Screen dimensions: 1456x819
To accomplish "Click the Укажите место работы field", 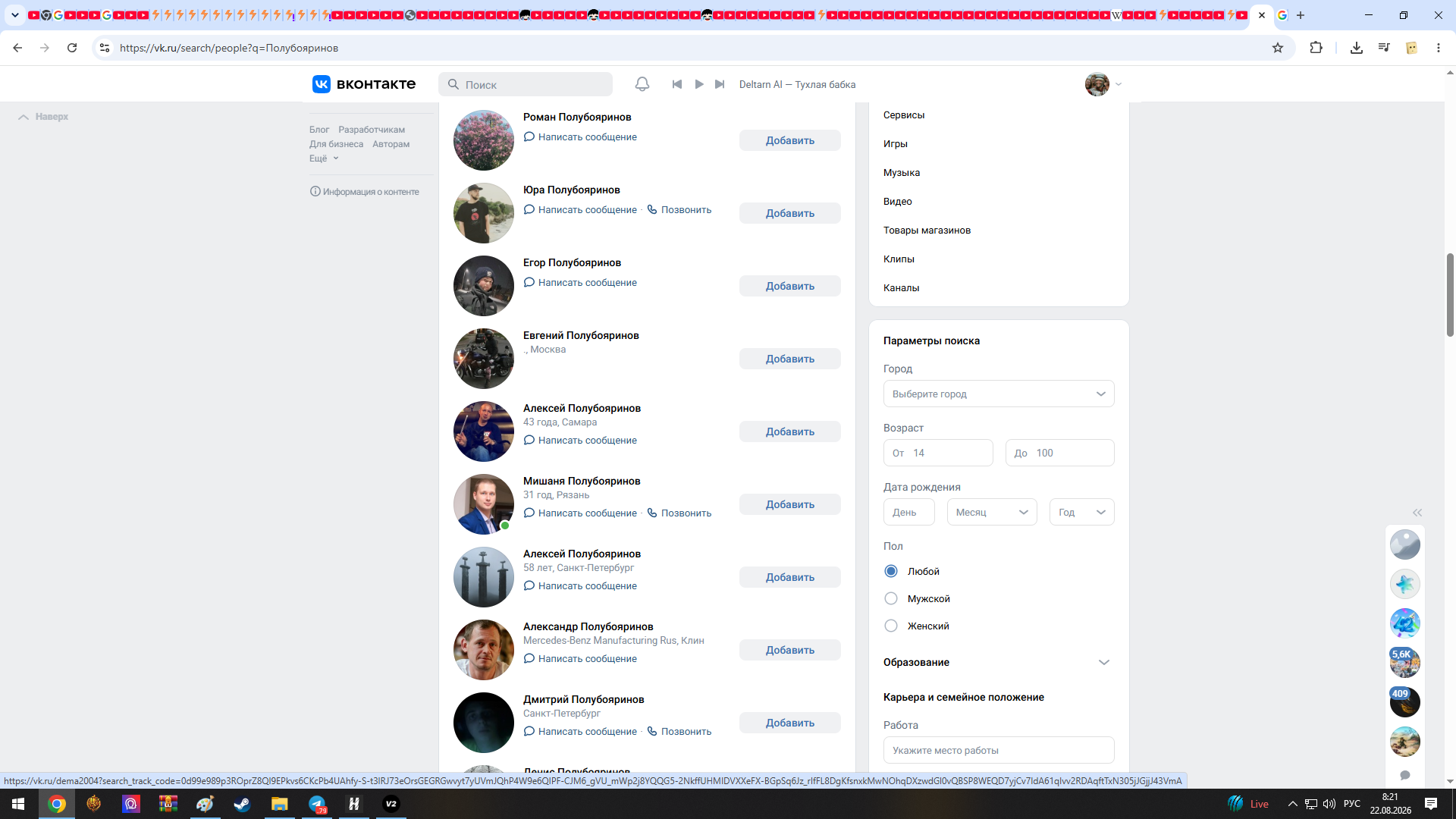I will pyautogui.click(x=999, y=751).
